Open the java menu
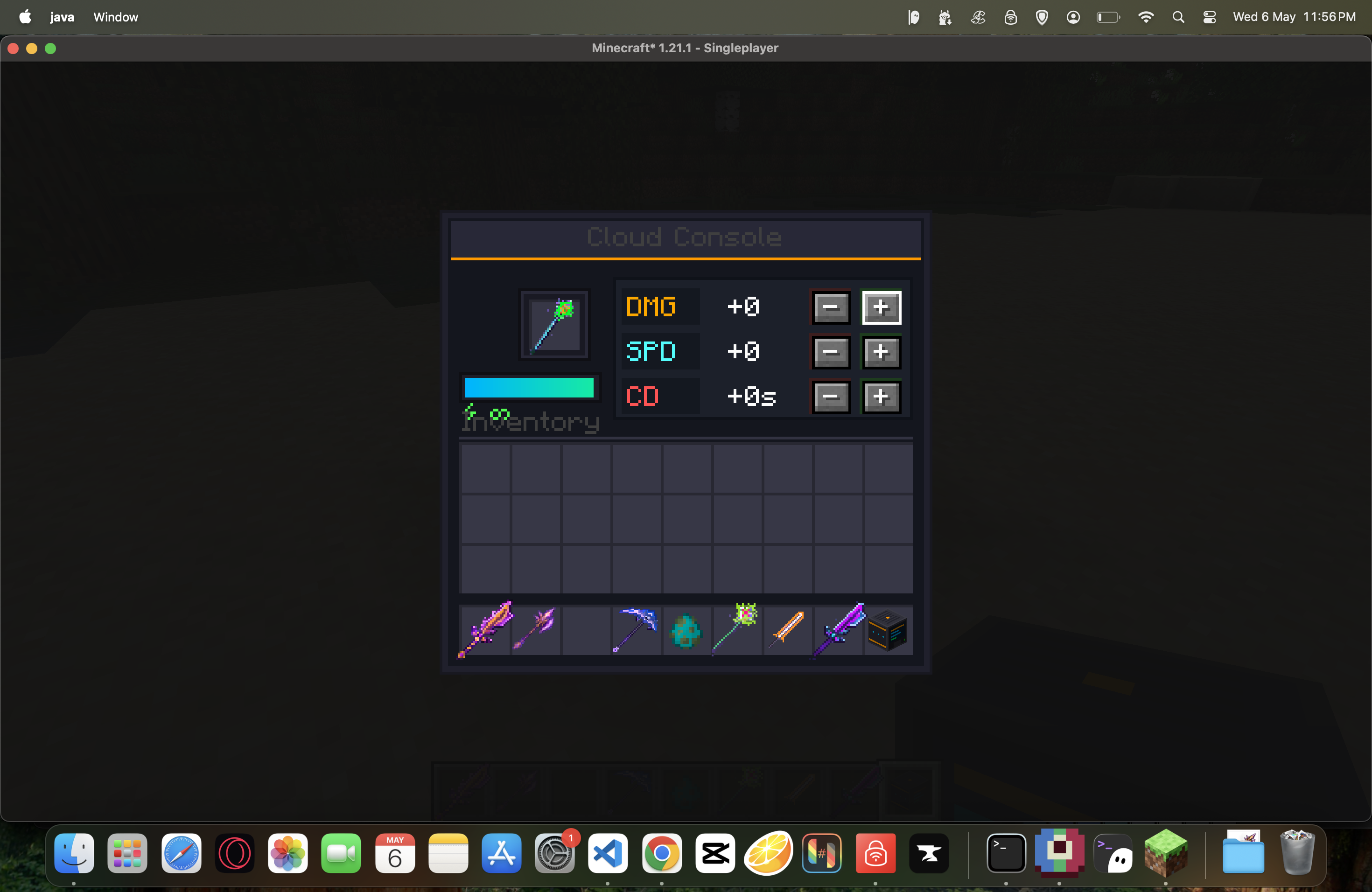The height and width of the screenshot is (892, 1372). point(62,17)
